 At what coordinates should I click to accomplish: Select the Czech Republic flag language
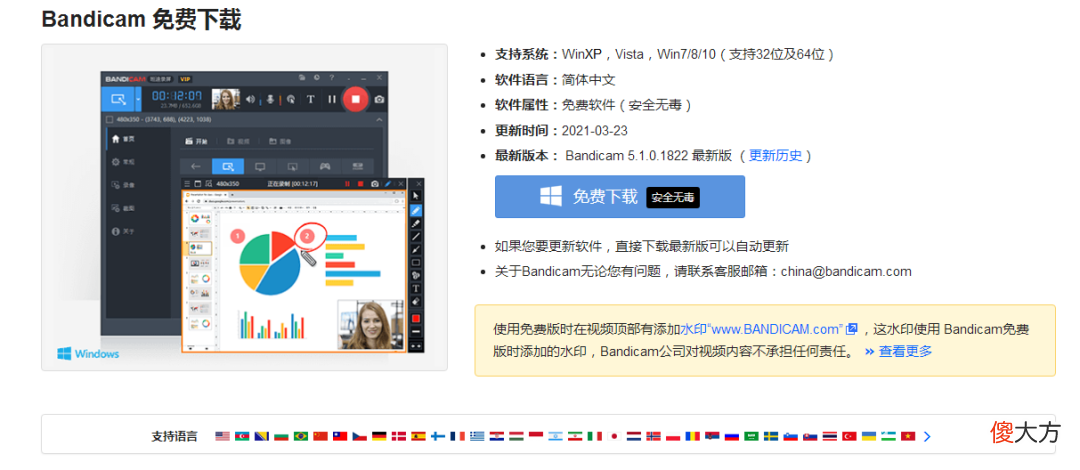tap(360, 436)
